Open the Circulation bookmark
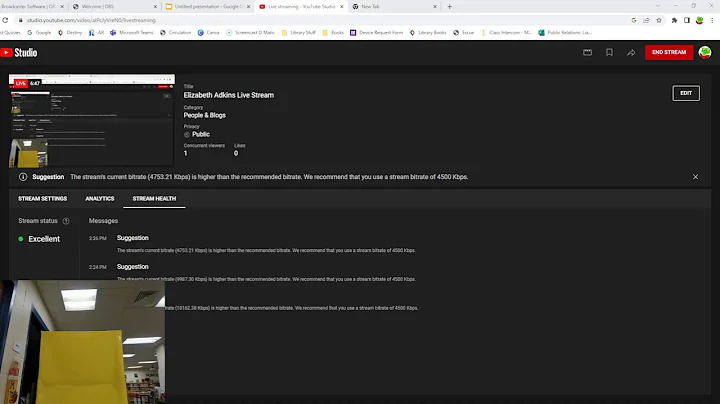The width and height of the screenshot is (720, 404). click(175, 33)
